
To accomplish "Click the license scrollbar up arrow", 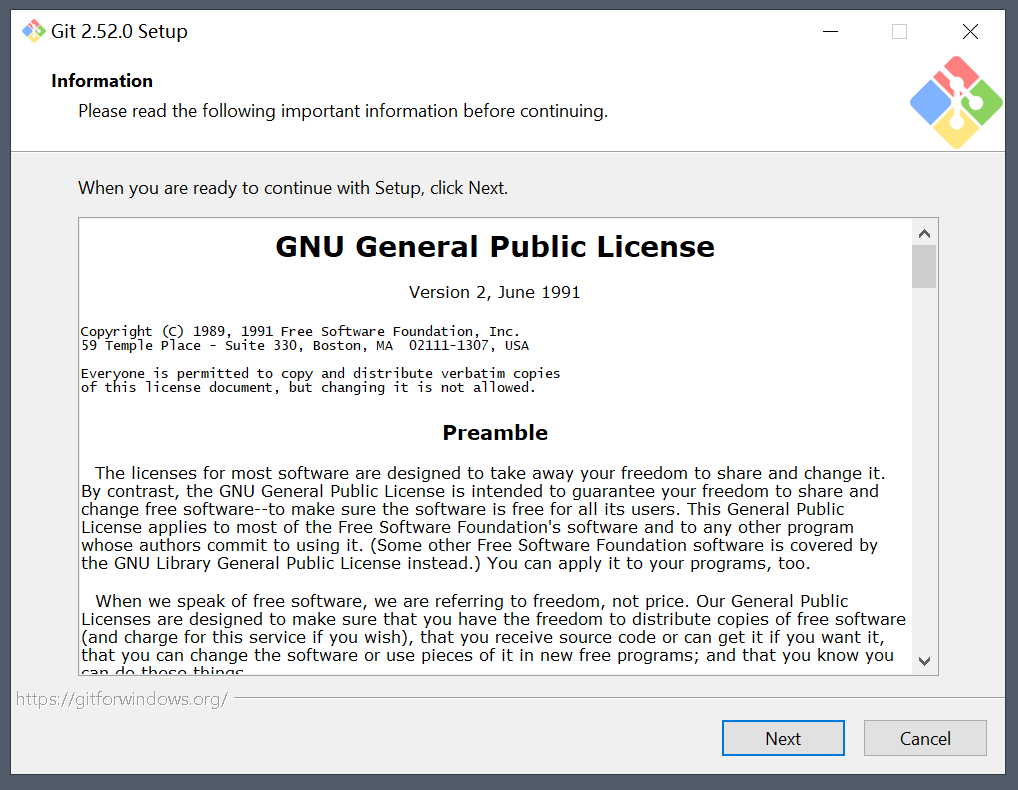I will (924, 233).
